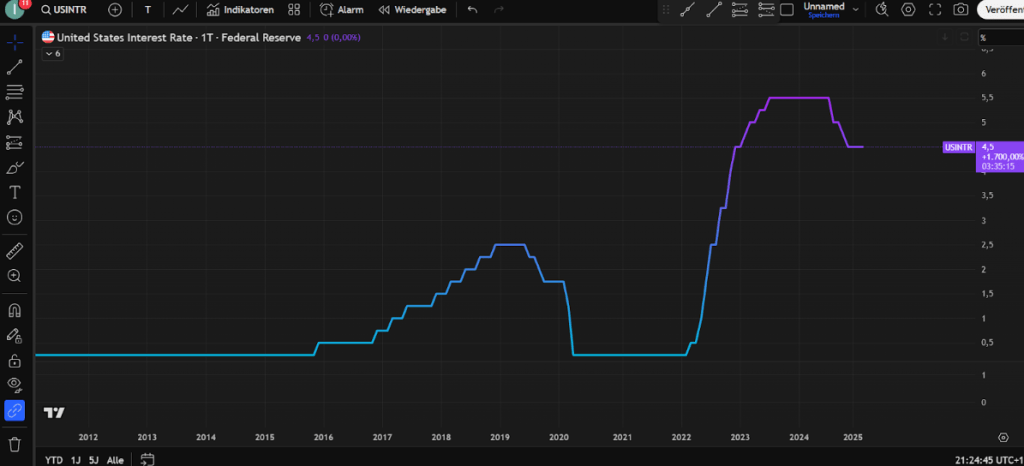Take a chart snapshot with camera icon

coord(960,9)
